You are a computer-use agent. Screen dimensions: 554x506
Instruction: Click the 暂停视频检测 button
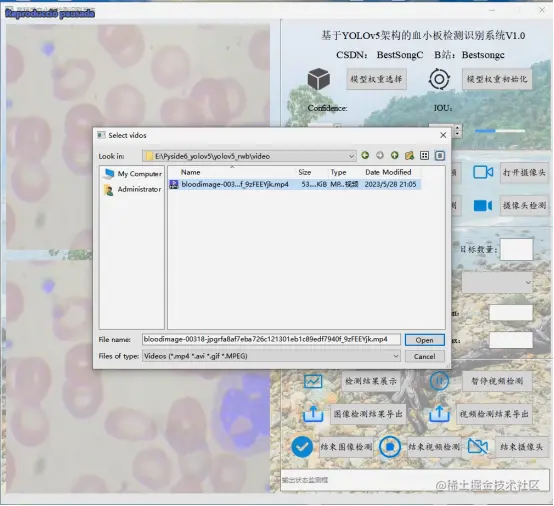pyautogui.click(x=497, y=381)
